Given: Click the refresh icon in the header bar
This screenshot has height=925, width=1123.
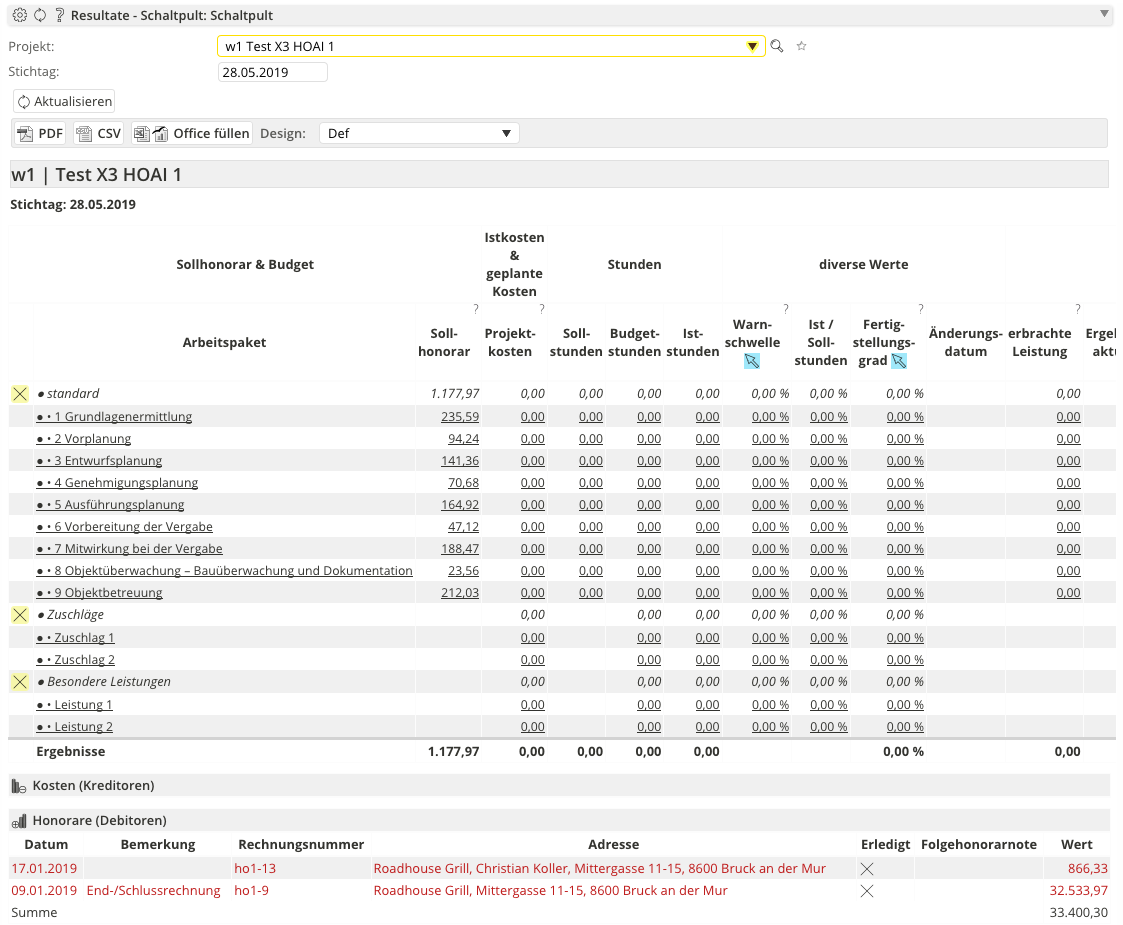Looking at the screenshot, I should point(40,15).
